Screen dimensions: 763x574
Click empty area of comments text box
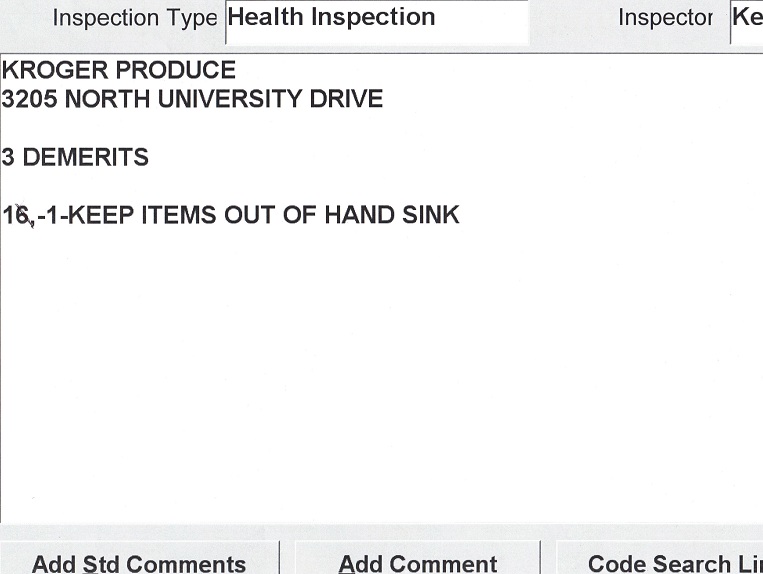pyautogui.click(x=380, y=380)
